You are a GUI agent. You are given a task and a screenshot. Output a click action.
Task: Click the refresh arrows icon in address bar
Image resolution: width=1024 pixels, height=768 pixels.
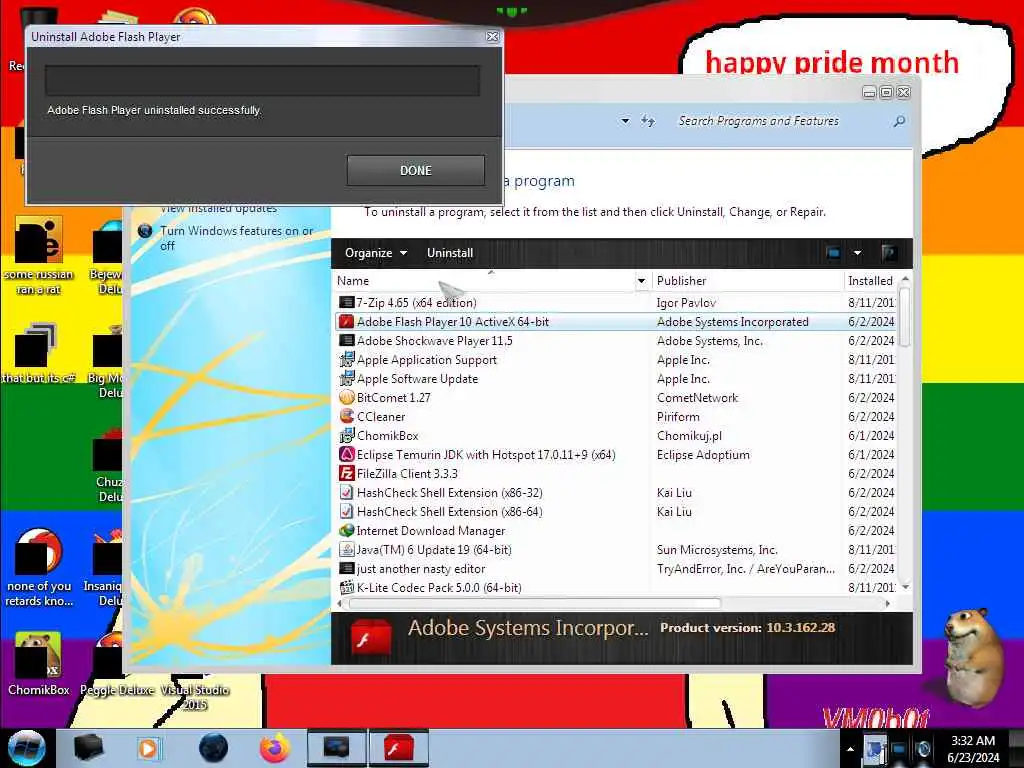pos(647,121)
